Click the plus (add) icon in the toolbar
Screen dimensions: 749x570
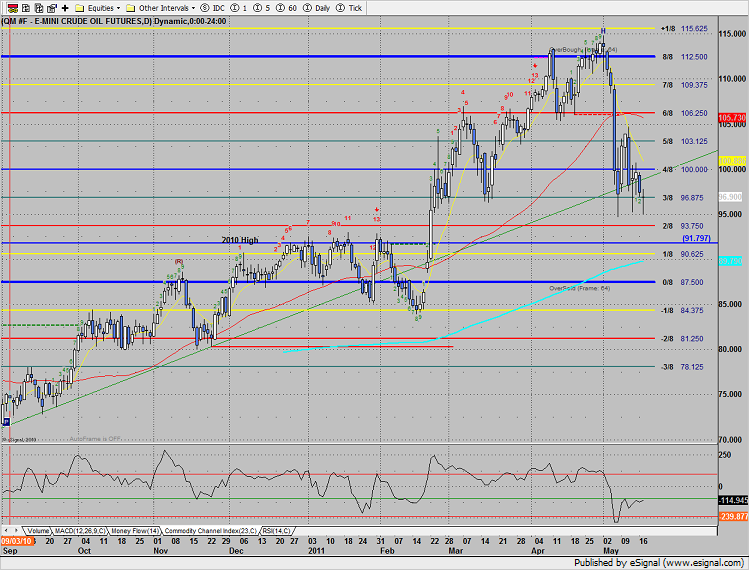(65, 8)
